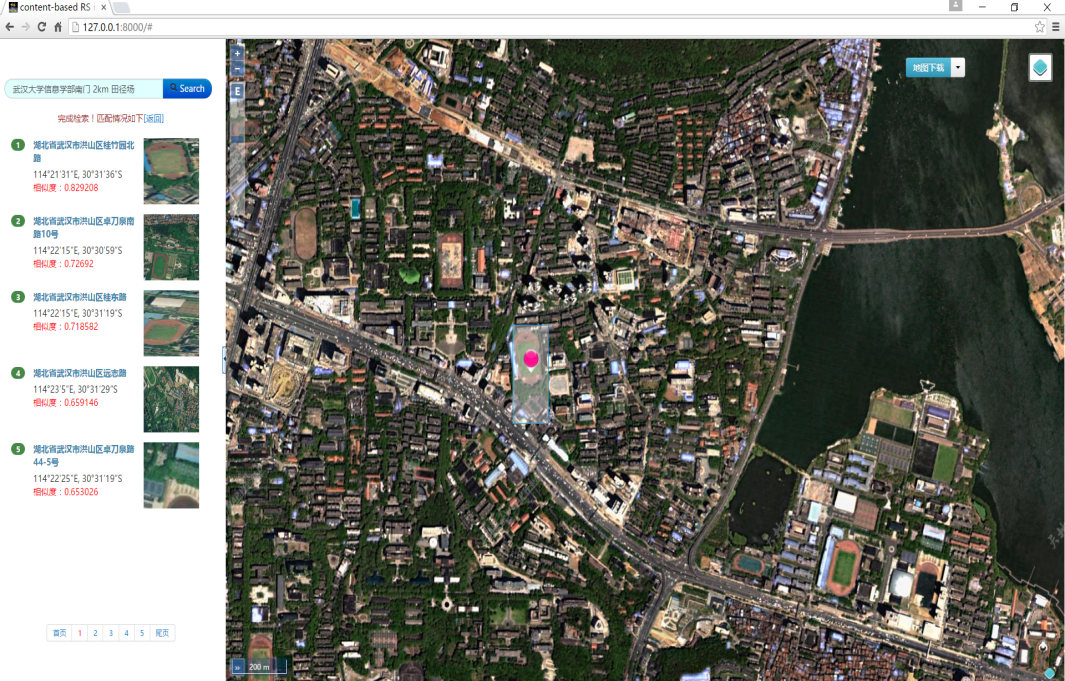Jump to the 尾页 last page
The image size is (1065, 681).
[x=162, y=633]
